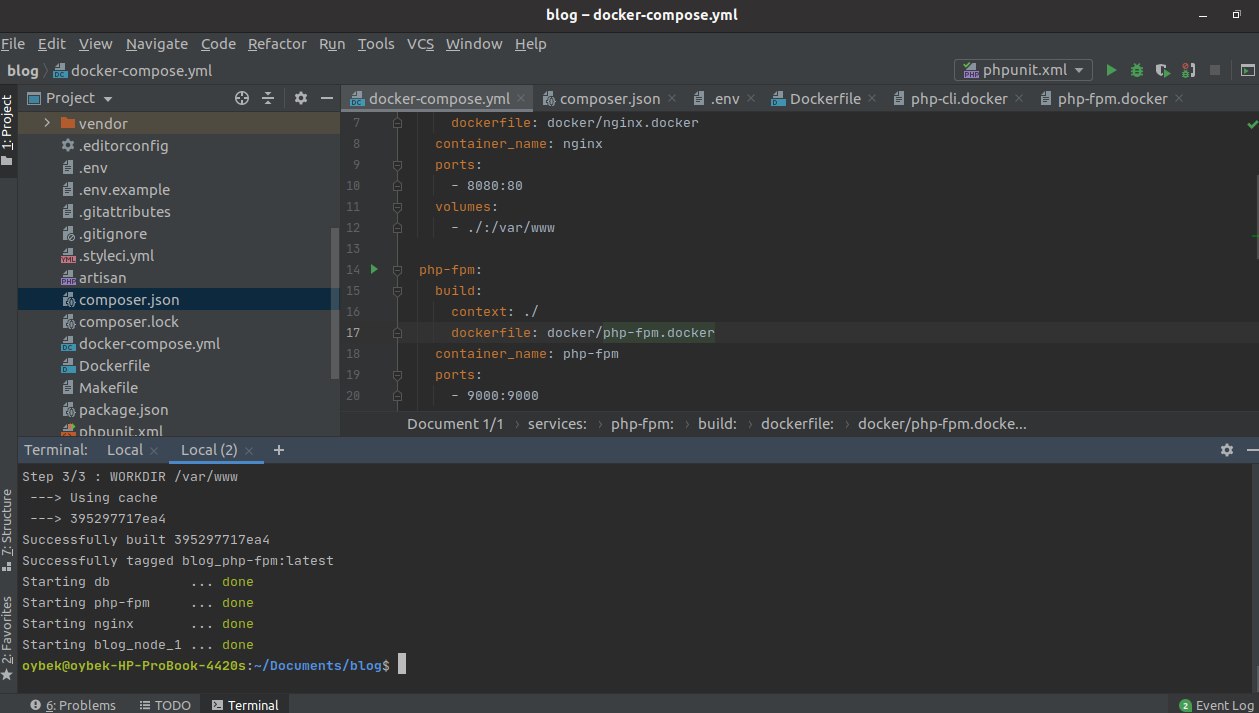1259x713 pixels.
Task: Open the Refactor menu
Action: [277, 44]
